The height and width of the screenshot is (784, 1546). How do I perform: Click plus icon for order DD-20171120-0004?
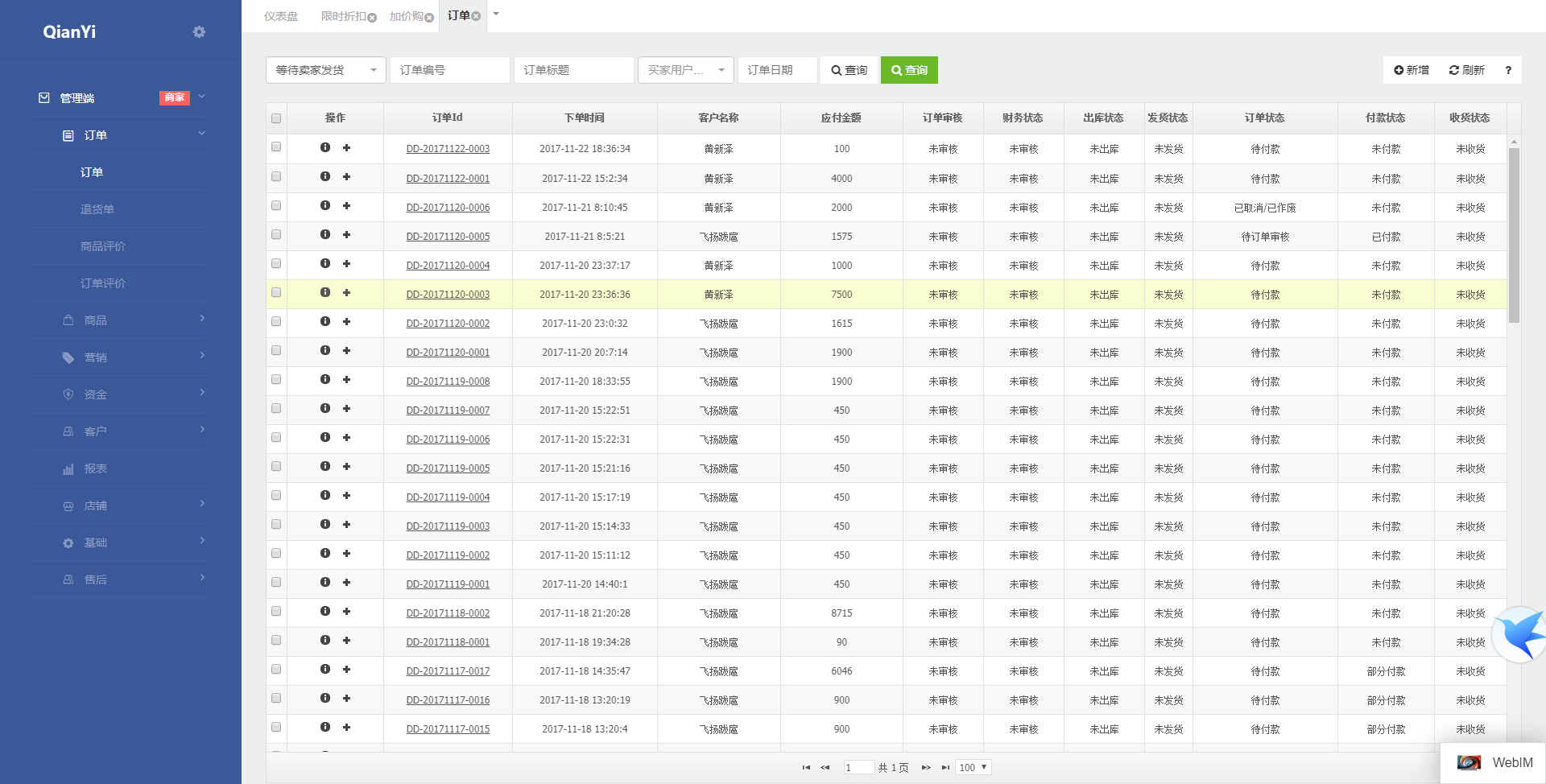346,263
